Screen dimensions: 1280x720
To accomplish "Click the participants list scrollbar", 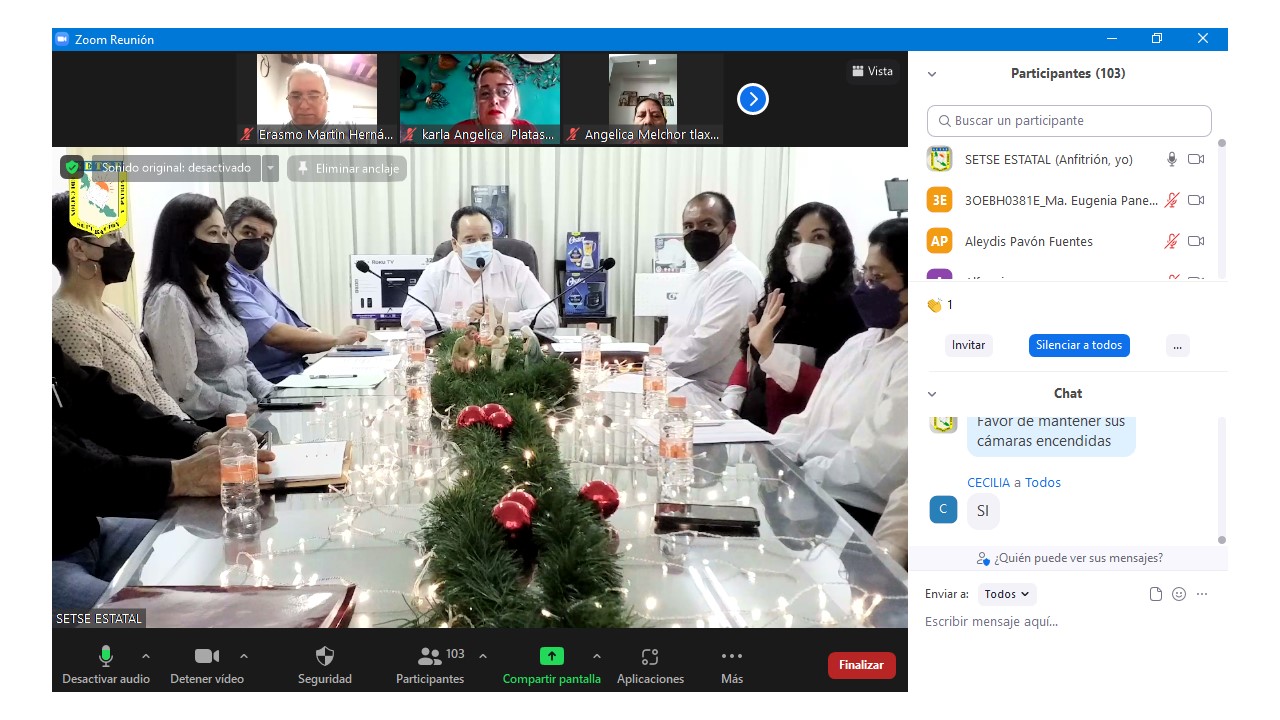I will (1222, 208).
